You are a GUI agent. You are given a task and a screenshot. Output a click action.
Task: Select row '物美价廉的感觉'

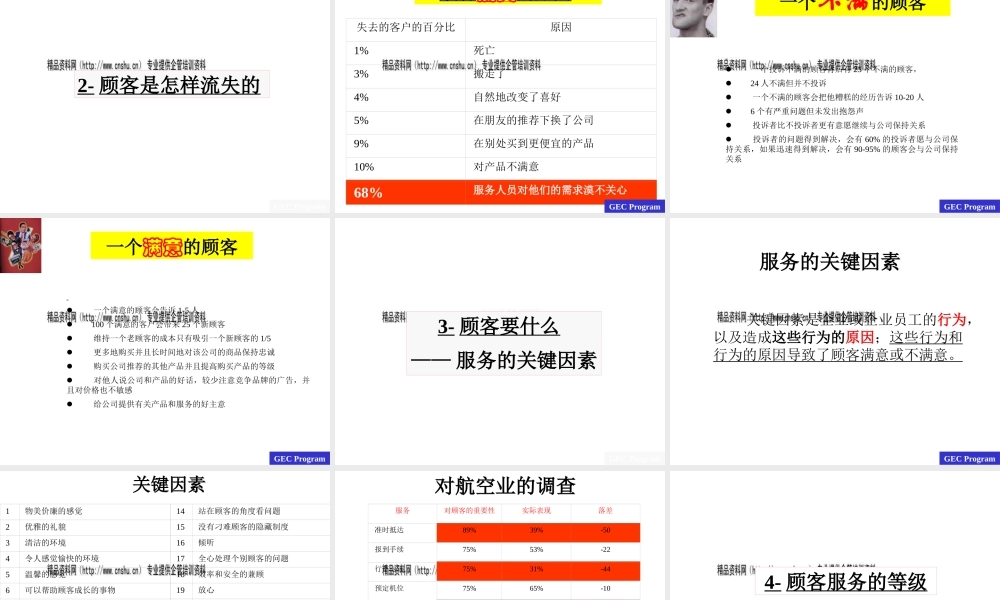[x=54, y=511]
